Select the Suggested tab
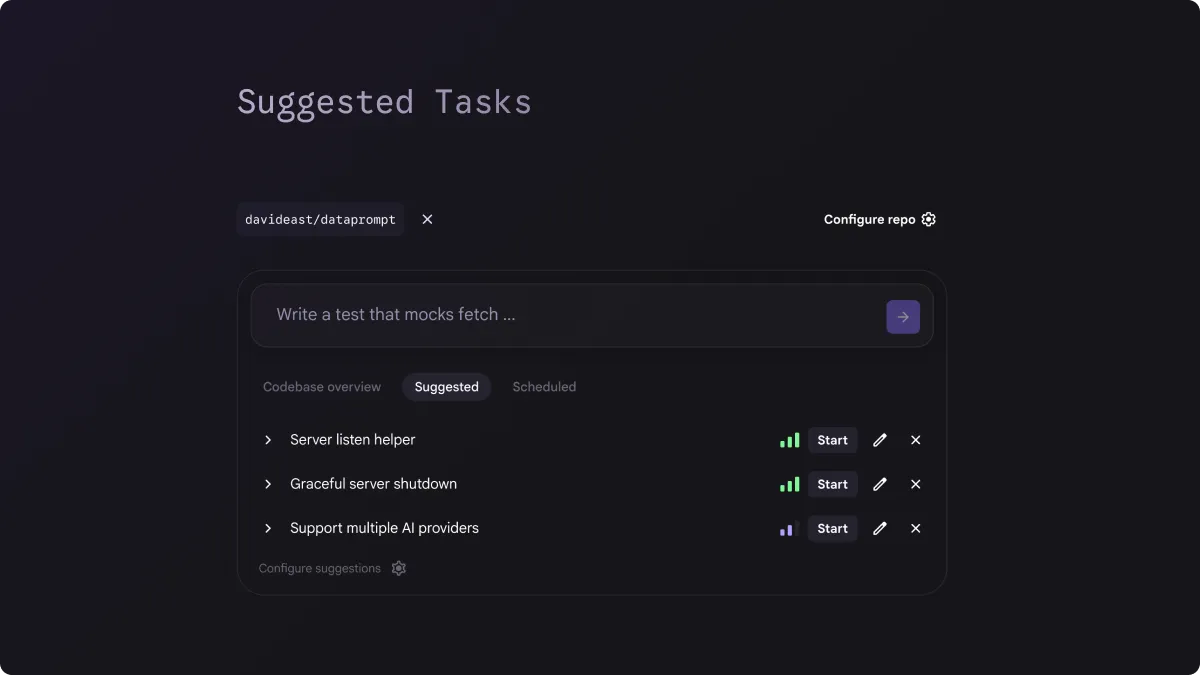Image resolution: width=1200 pixels, height=675 pixels. (446, 386)
